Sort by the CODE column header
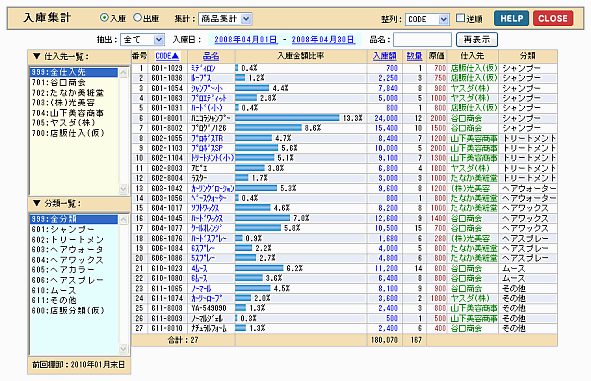591x381 pixels. tap(167, 56)
